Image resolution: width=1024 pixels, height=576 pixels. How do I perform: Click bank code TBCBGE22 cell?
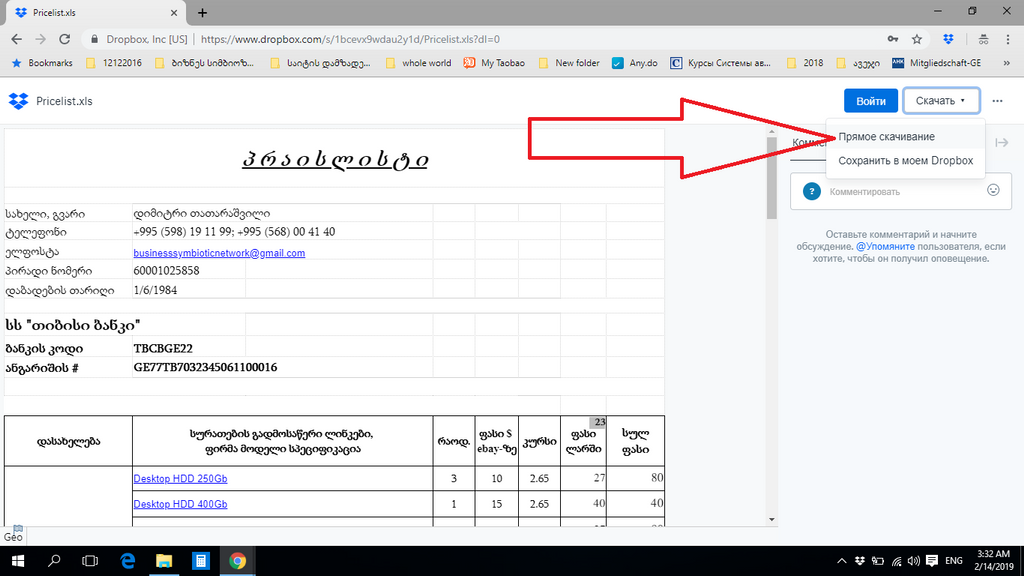(163, 348)
